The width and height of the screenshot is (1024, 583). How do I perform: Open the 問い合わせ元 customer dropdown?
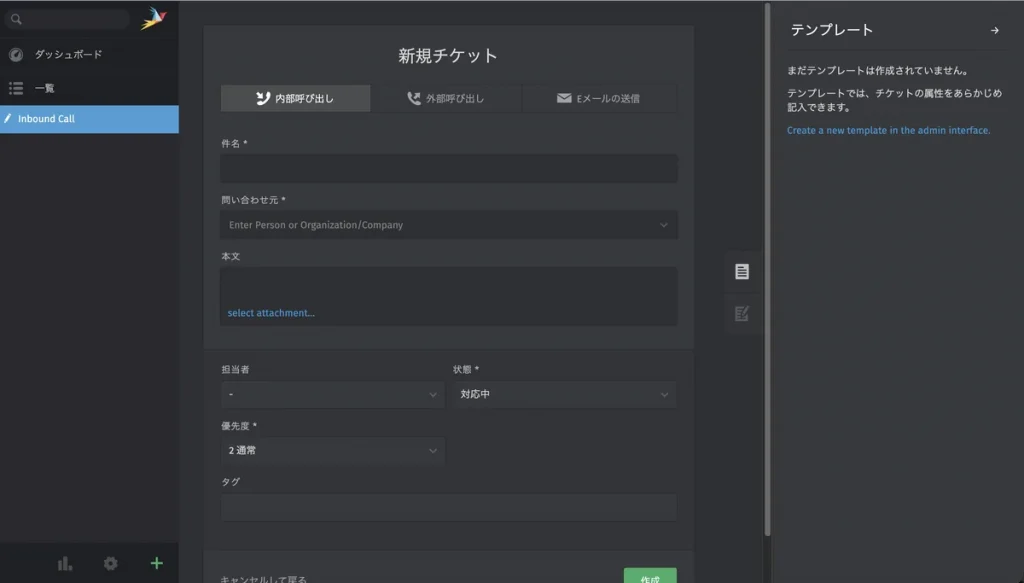449,225
